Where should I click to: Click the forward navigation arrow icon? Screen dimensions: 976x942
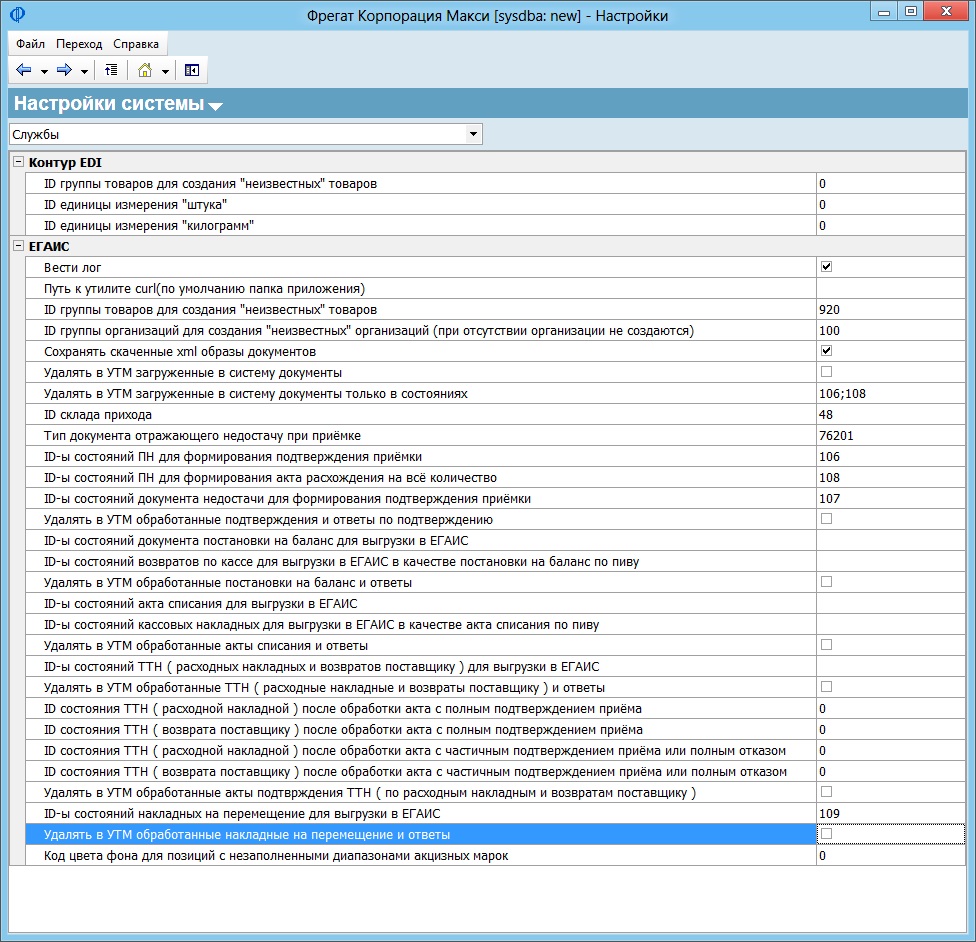click(x=64, y=70)
